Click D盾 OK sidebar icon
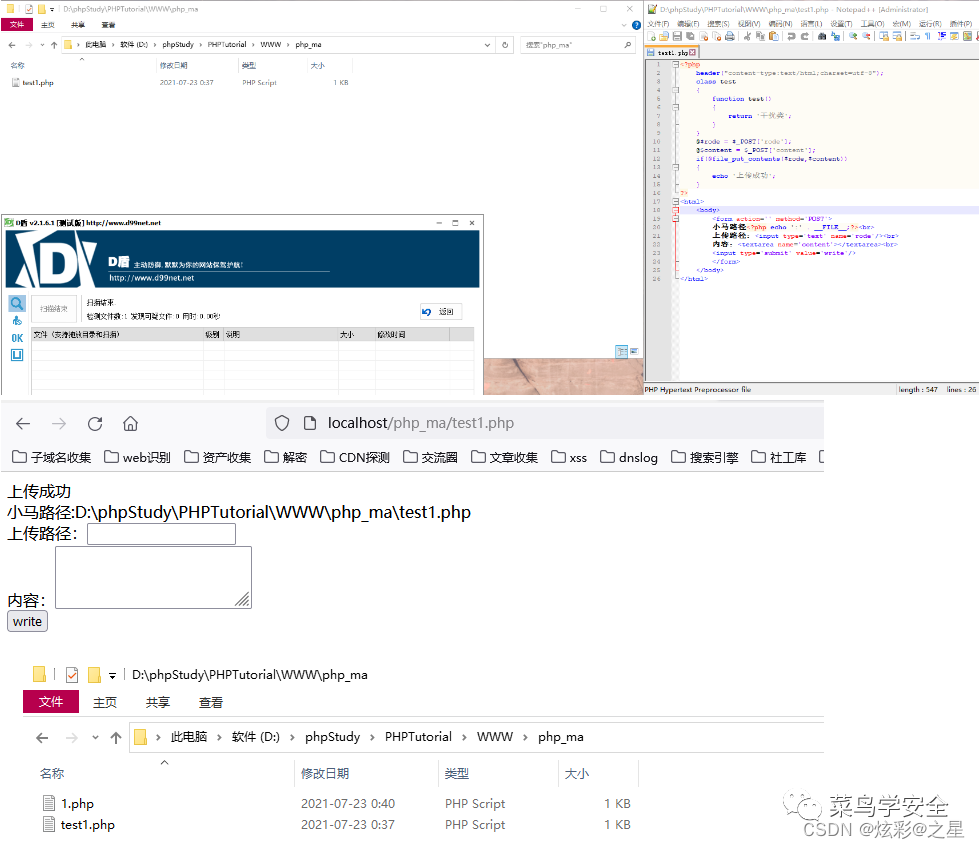The image size is (980, 849). [x=17, y=338]
